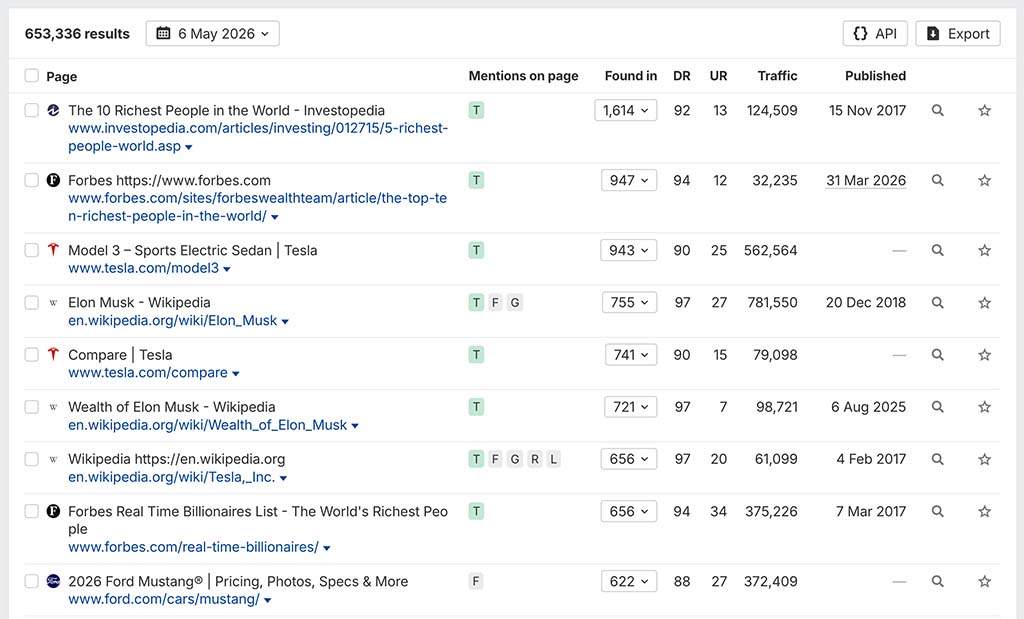Click the traffic value 562,564
Image resolution: width=1024 pixels, height=619 pixels.
(771, 250)
